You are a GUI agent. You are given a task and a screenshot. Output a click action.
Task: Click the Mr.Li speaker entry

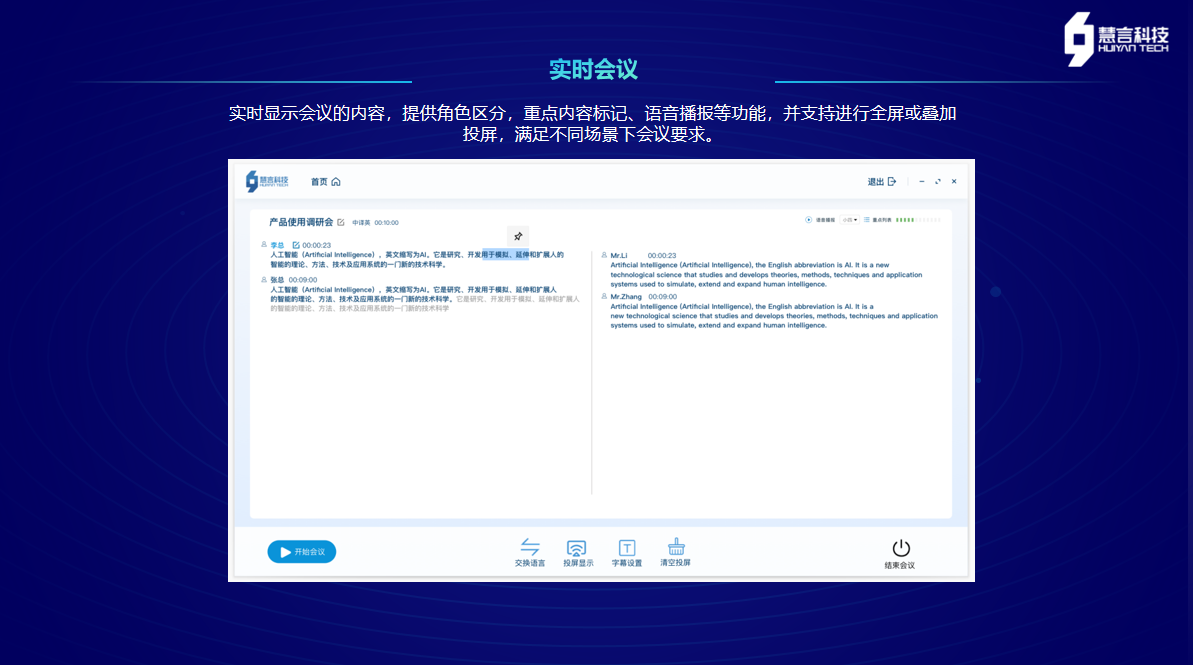618,256
